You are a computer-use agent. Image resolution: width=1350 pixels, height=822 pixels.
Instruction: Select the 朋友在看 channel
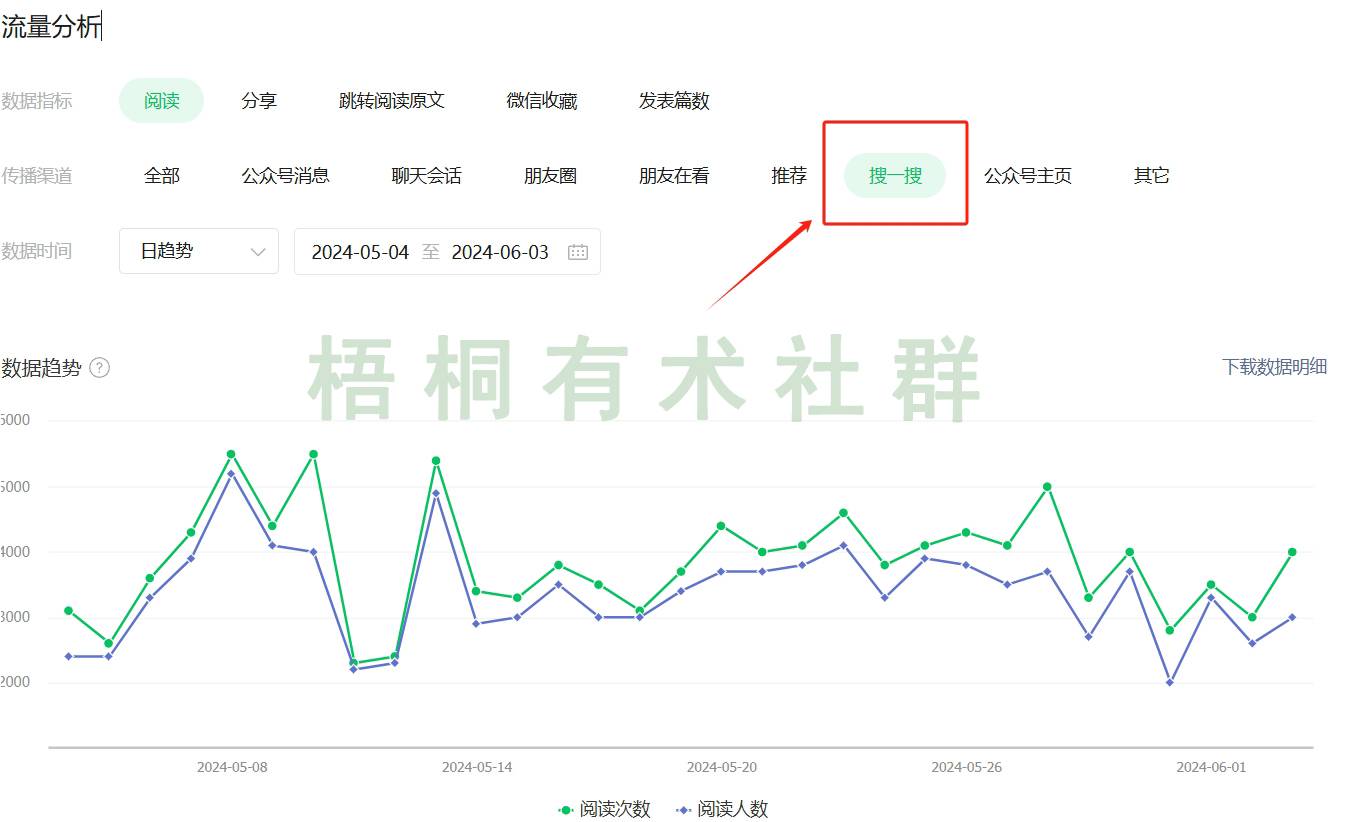pos(674,175)
